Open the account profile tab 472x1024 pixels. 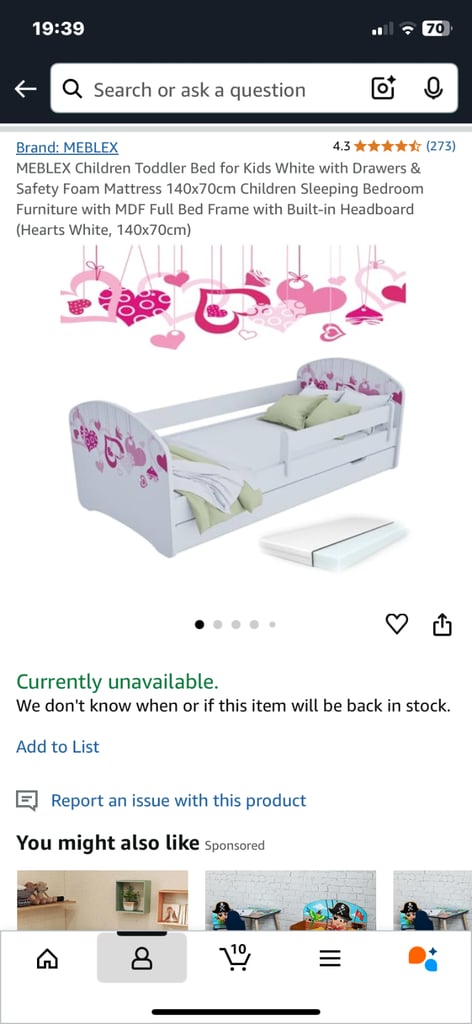point(142,957)
